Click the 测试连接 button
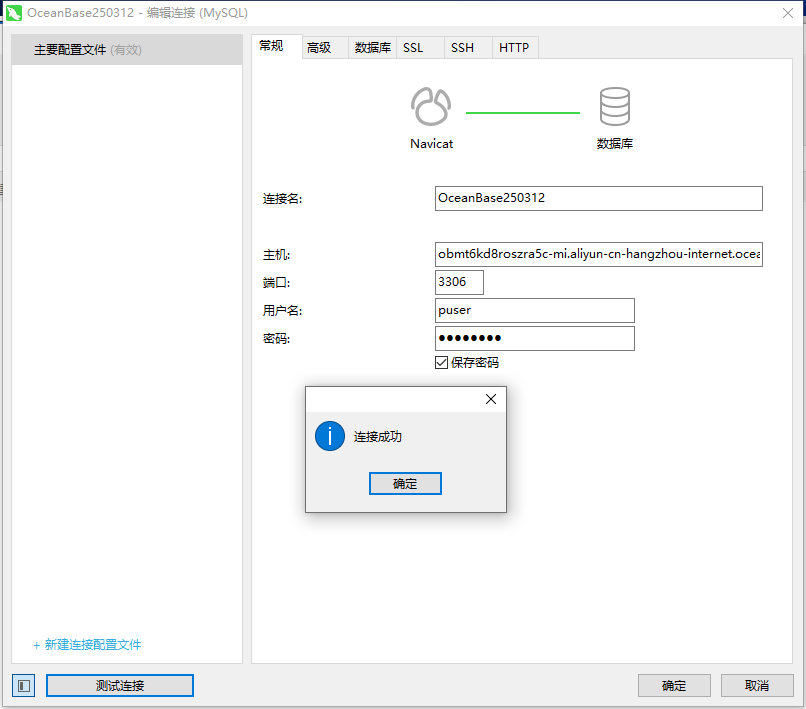The width and height of the screenshot is (806, 709). [x=120, y=685]
